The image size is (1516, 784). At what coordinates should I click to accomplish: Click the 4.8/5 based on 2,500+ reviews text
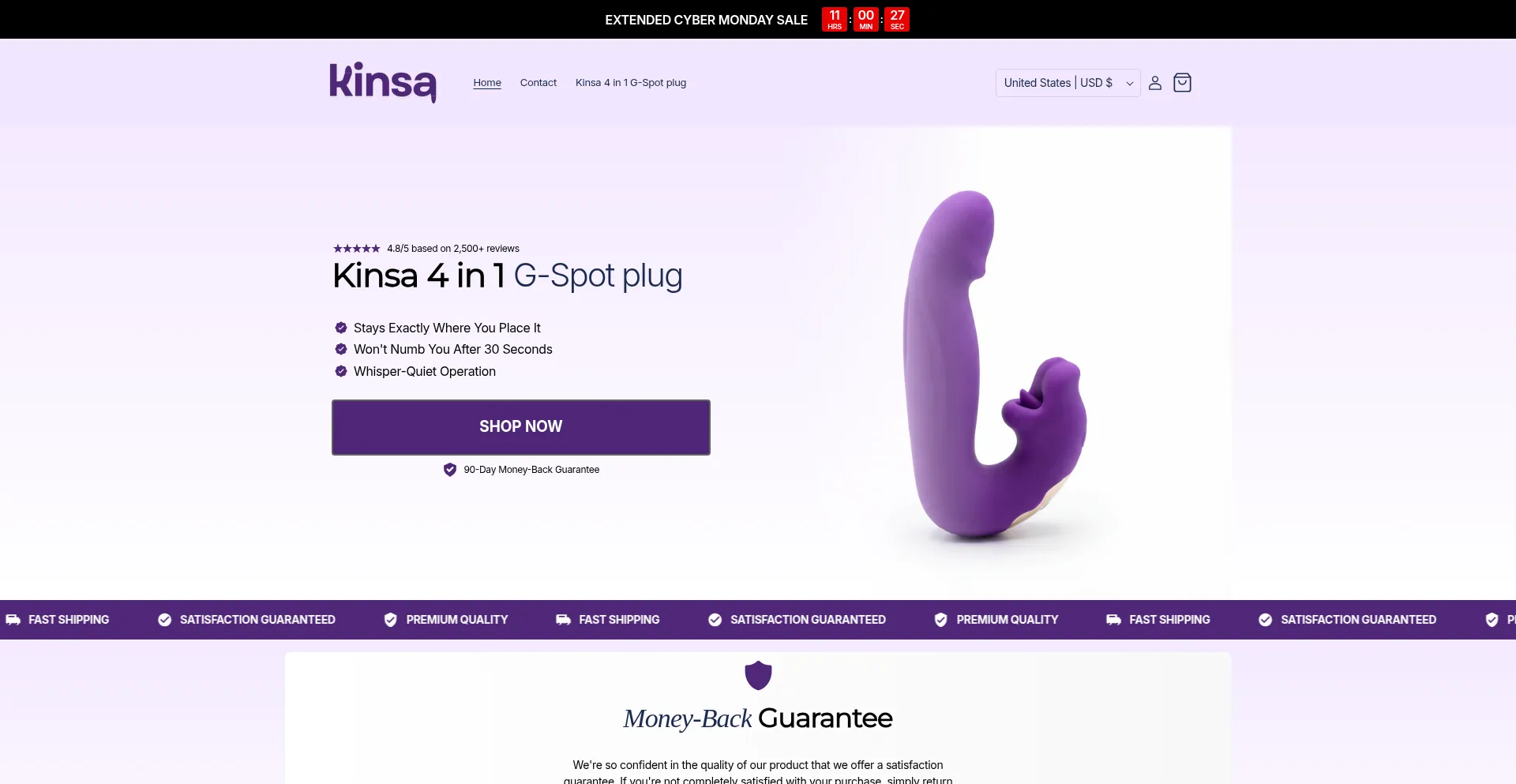[x=453, y=249]
